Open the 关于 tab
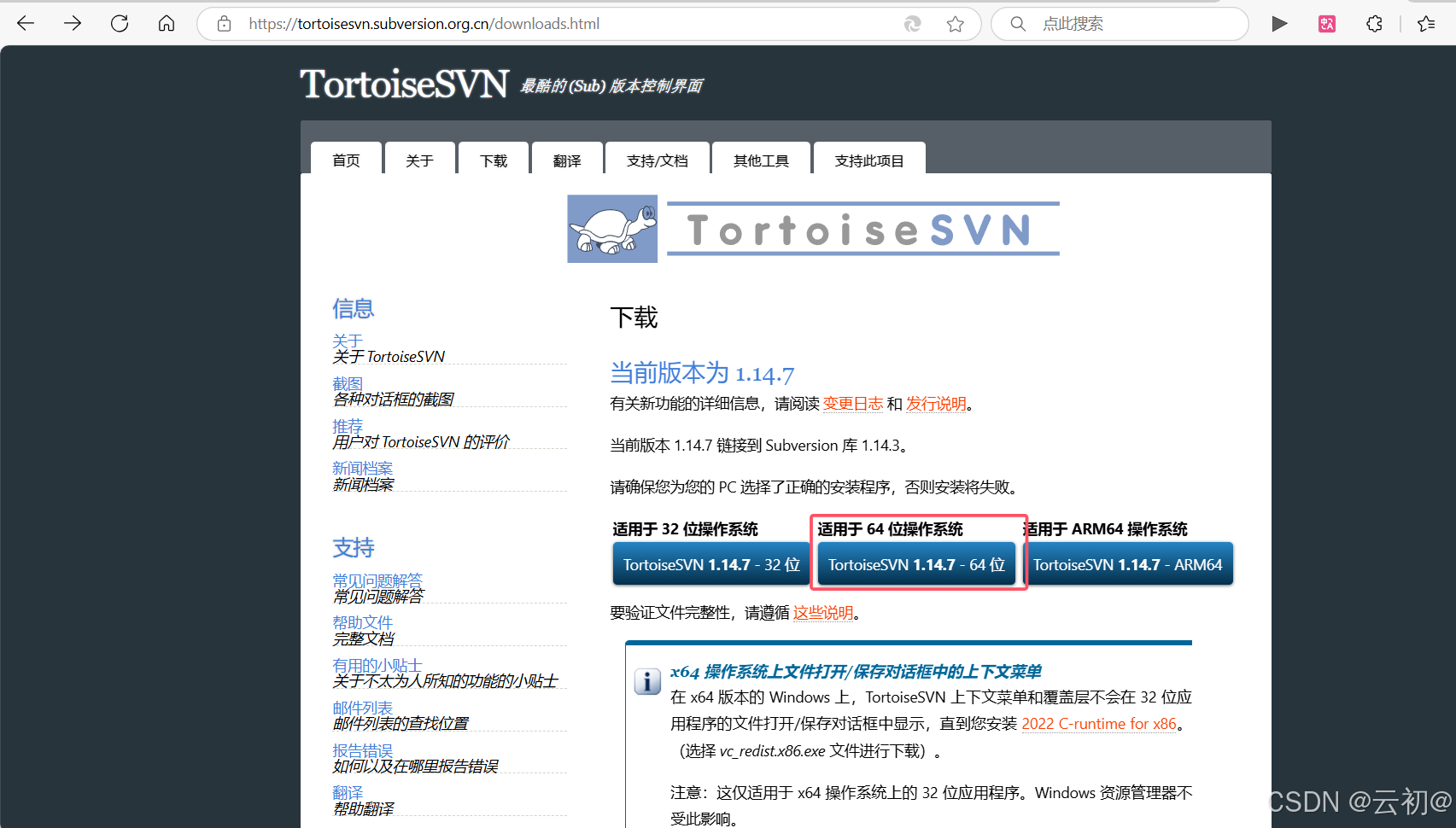Viewport: 1456px width, 828px height. point(419,160)
